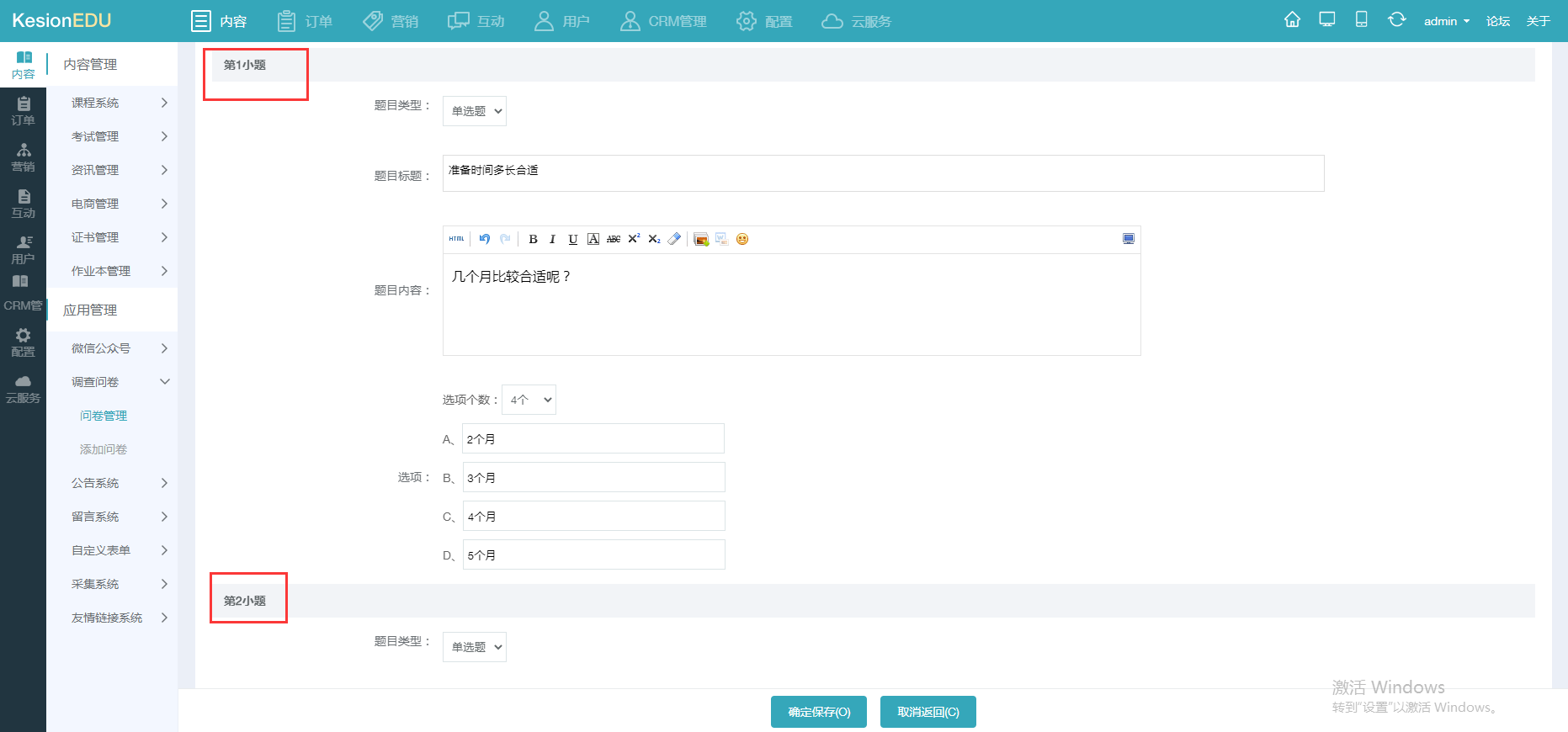
Task: Click 取消返回(C) button
Action: coord(928,712)
